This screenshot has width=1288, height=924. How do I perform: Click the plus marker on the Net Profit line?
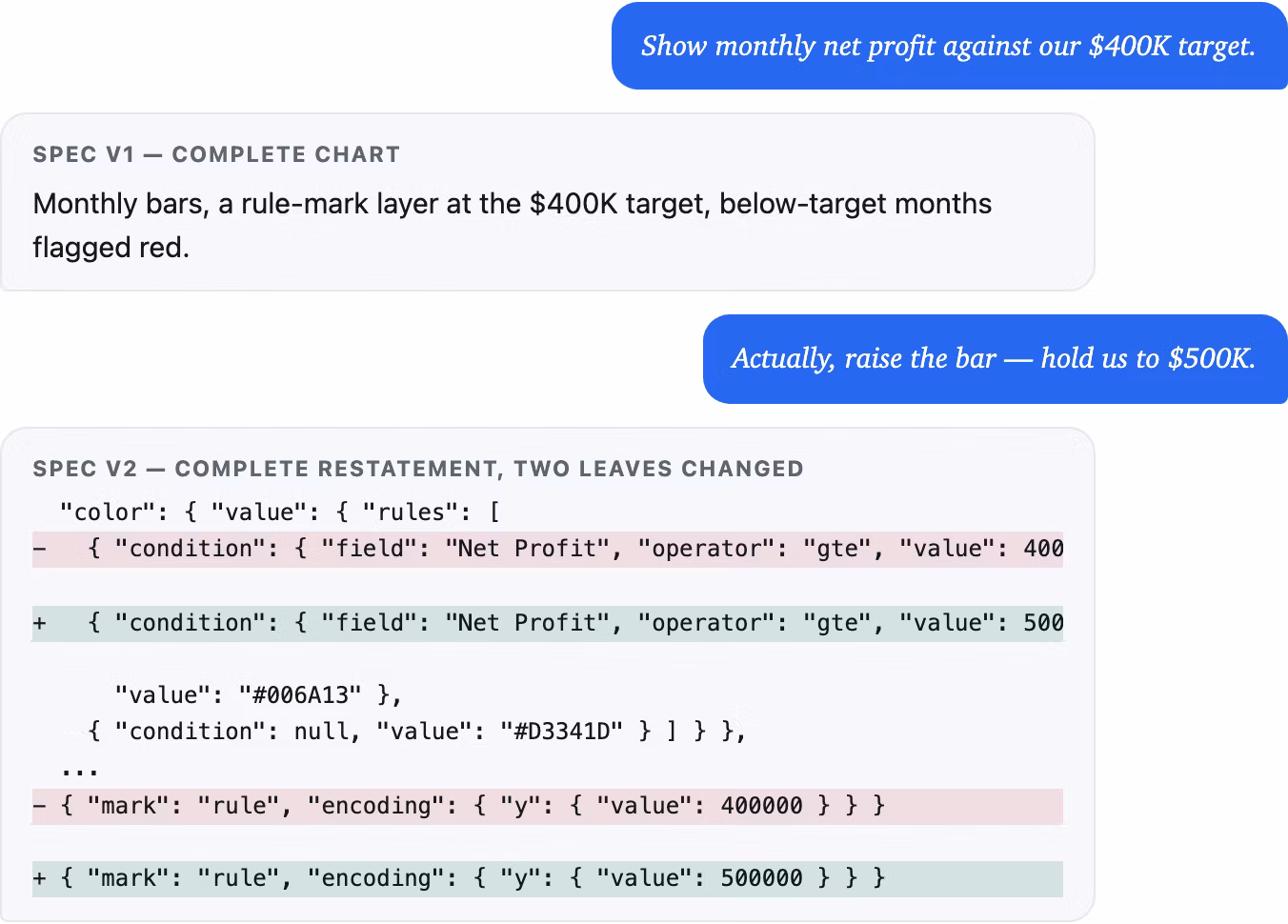pyautogui.click(x=39, y=623)
